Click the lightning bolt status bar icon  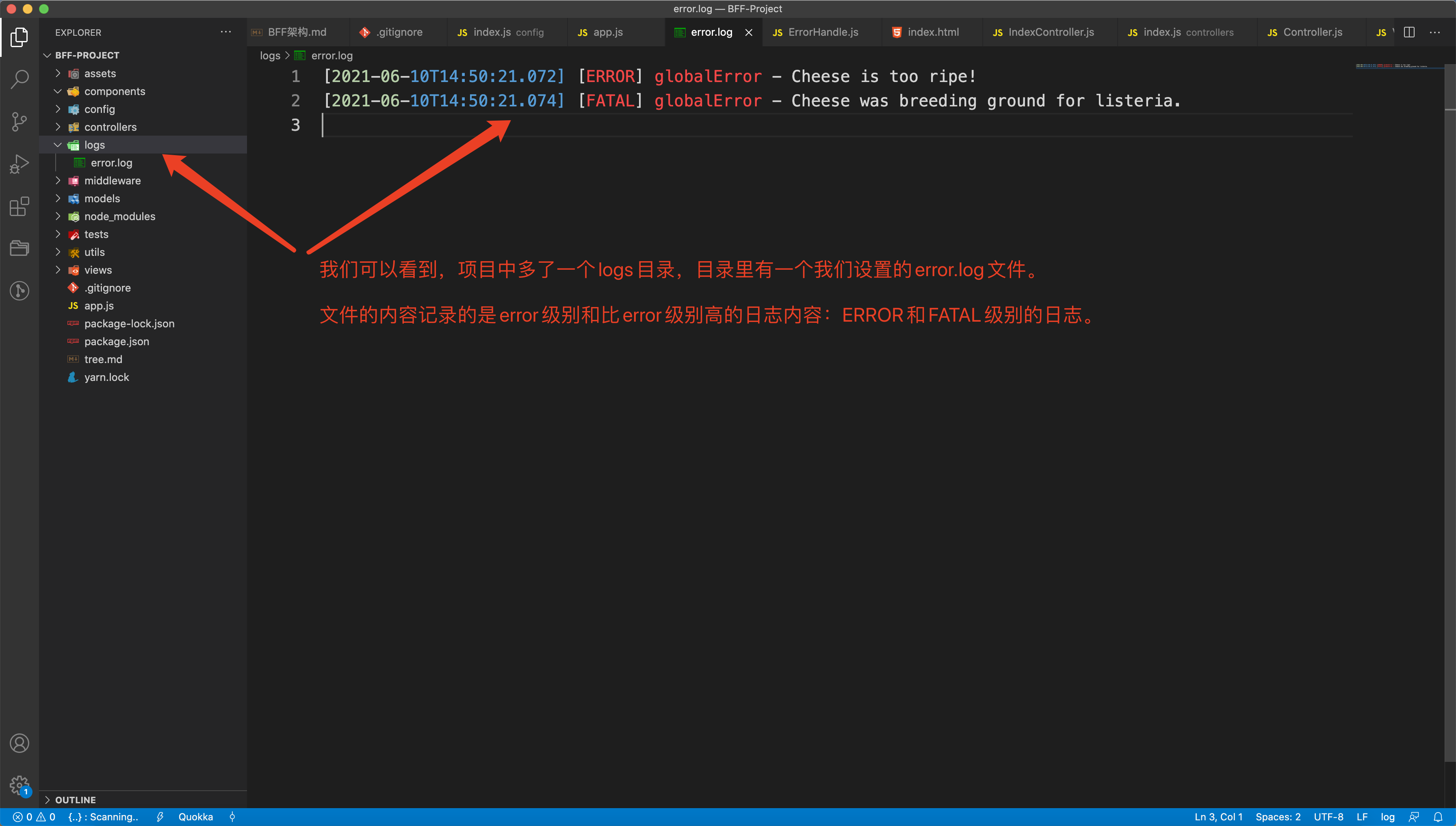(x=160, y=817)
